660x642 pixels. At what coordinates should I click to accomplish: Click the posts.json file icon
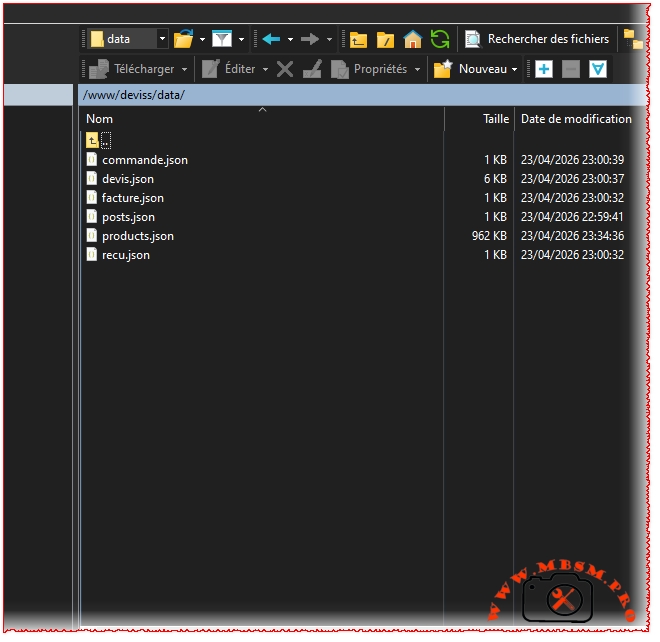[x=91, y=216]
